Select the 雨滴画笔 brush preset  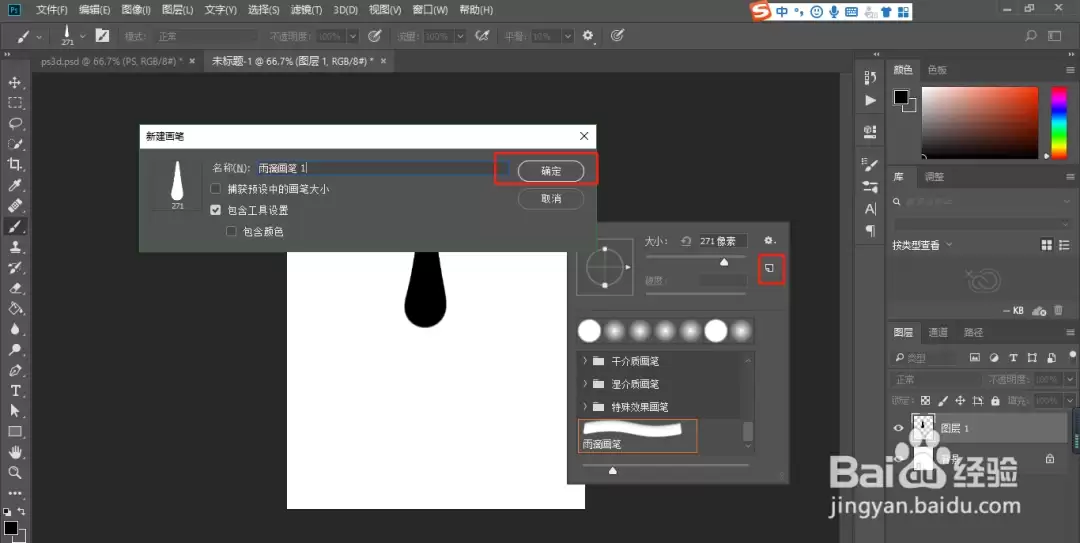tap(638, 436)
